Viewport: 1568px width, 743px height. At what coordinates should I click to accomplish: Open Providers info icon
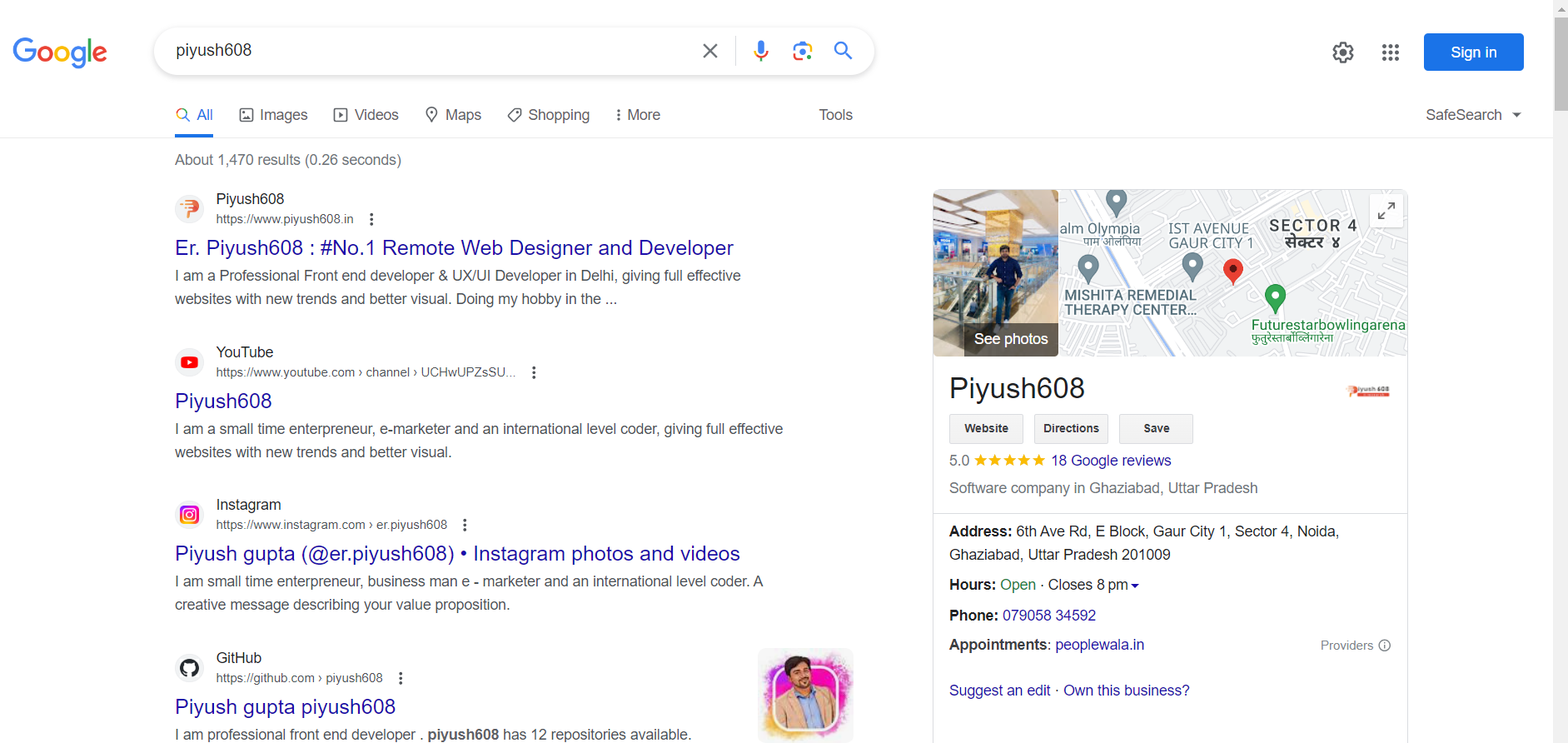[x=1384, y=646]
